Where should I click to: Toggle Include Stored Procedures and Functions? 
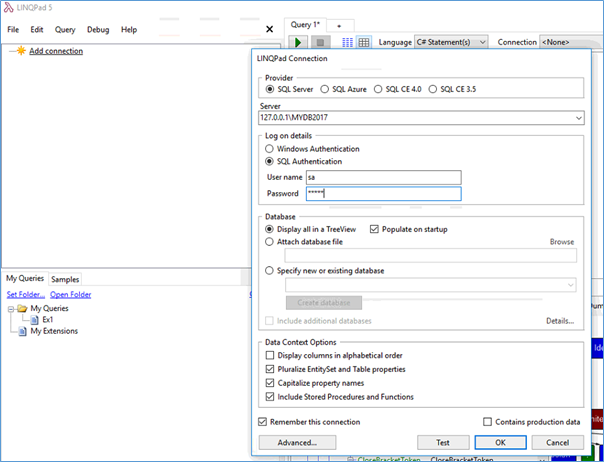click(x=270, y=396)
